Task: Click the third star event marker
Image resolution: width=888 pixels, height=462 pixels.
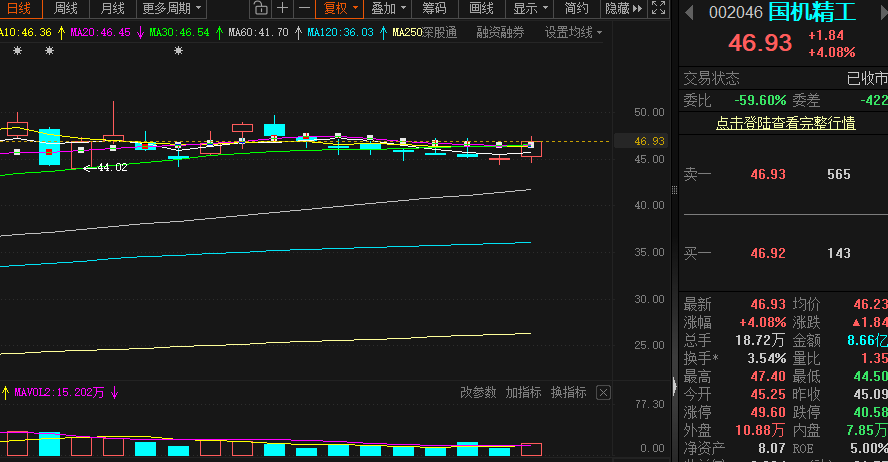Action: coord(178,51)
